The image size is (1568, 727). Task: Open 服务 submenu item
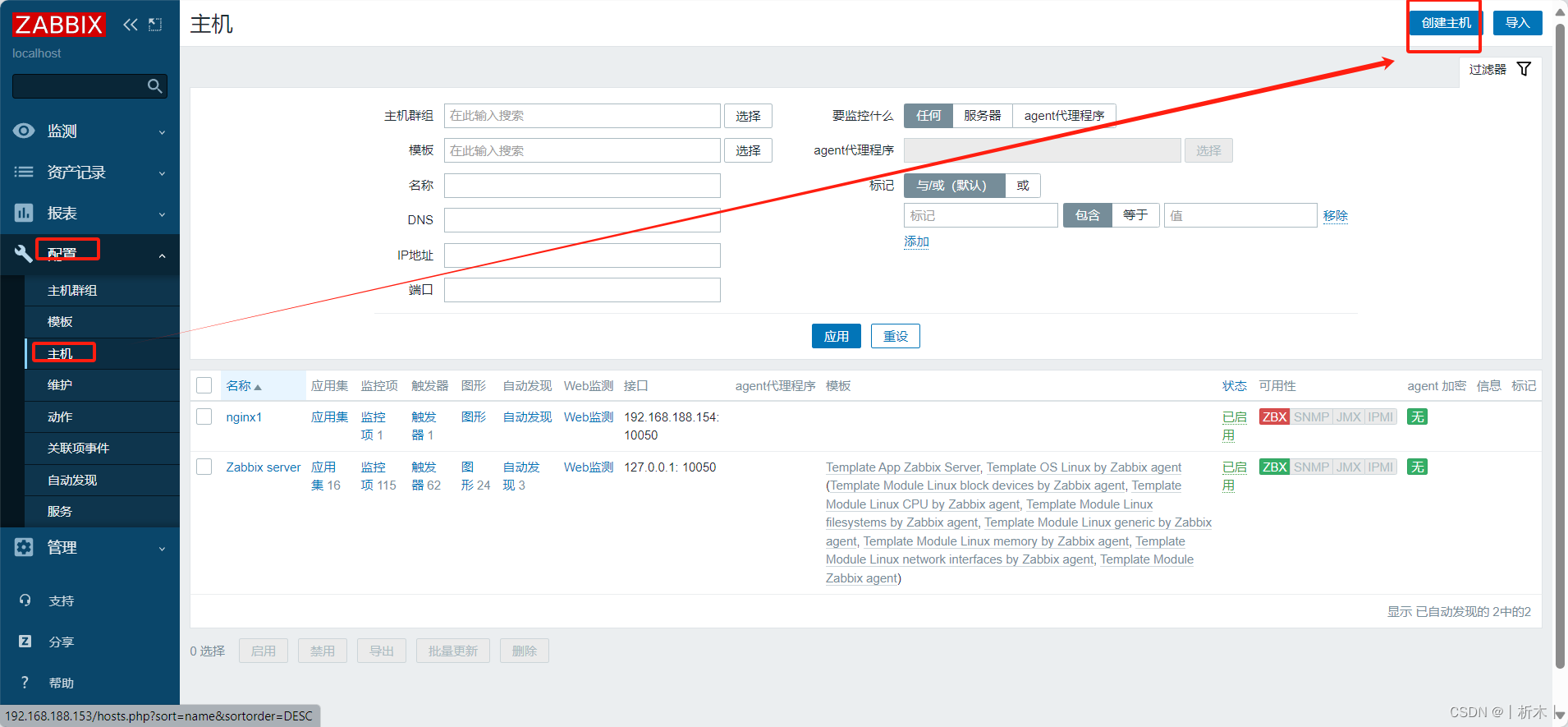[x=102, y=512]
